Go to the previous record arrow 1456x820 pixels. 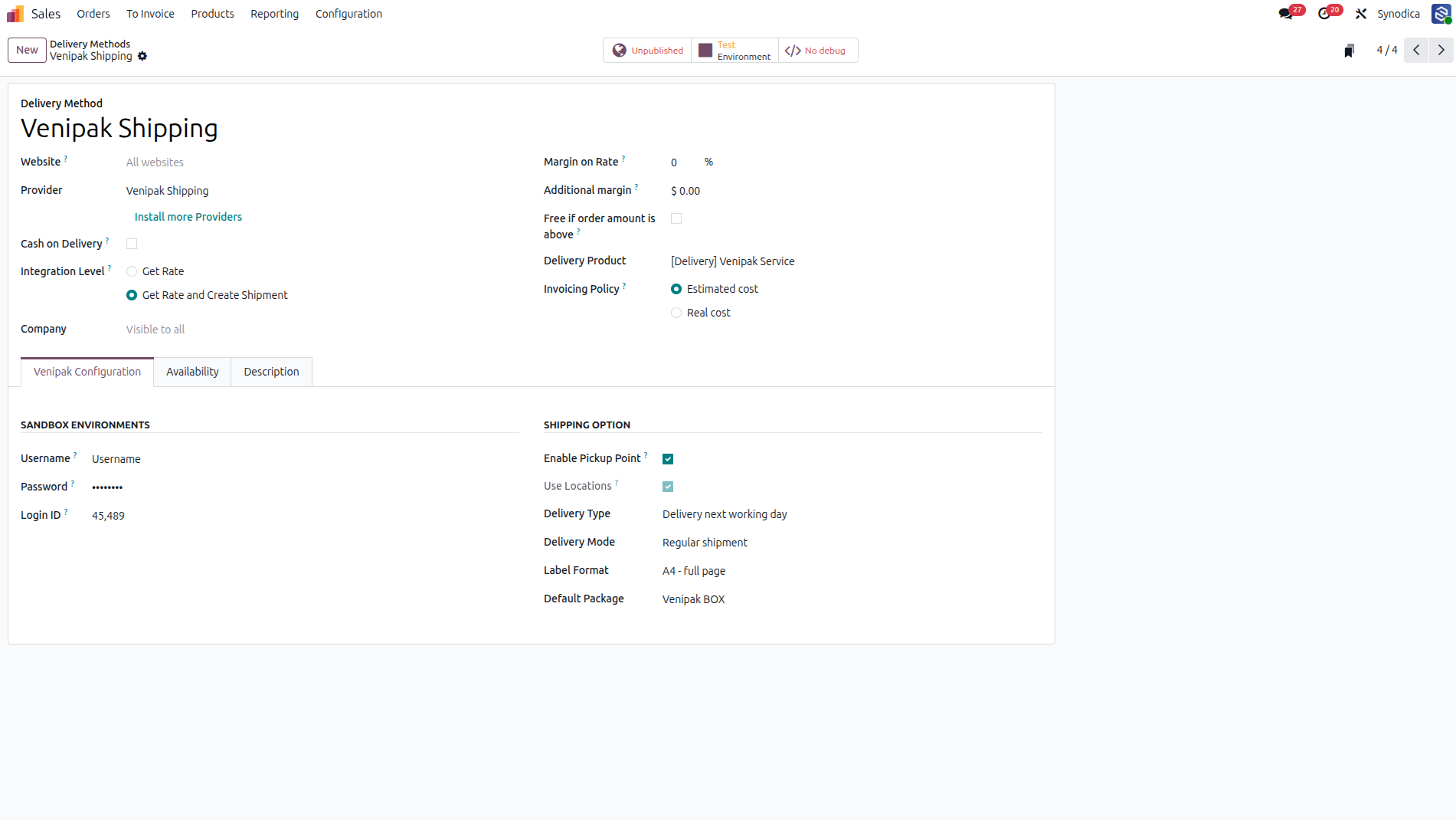pos(1416,50)
